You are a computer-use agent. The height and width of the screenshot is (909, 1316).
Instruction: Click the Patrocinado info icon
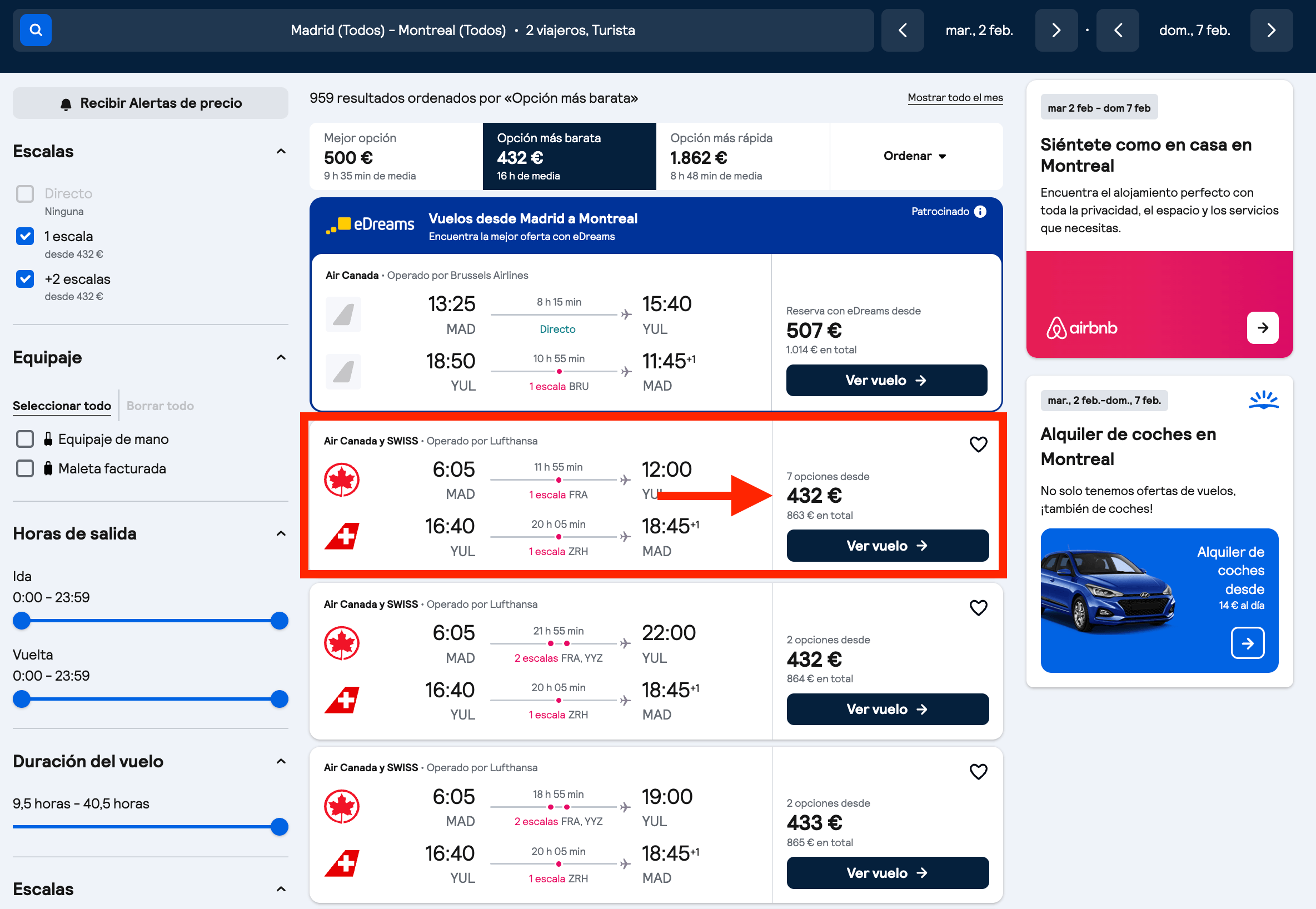[x=980, y=211]
